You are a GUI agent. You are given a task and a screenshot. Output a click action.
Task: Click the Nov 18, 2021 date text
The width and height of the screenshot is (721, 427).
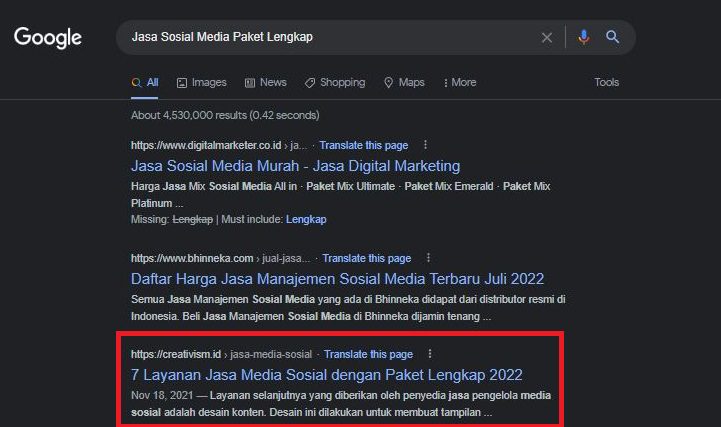click(x=162, y=395)
